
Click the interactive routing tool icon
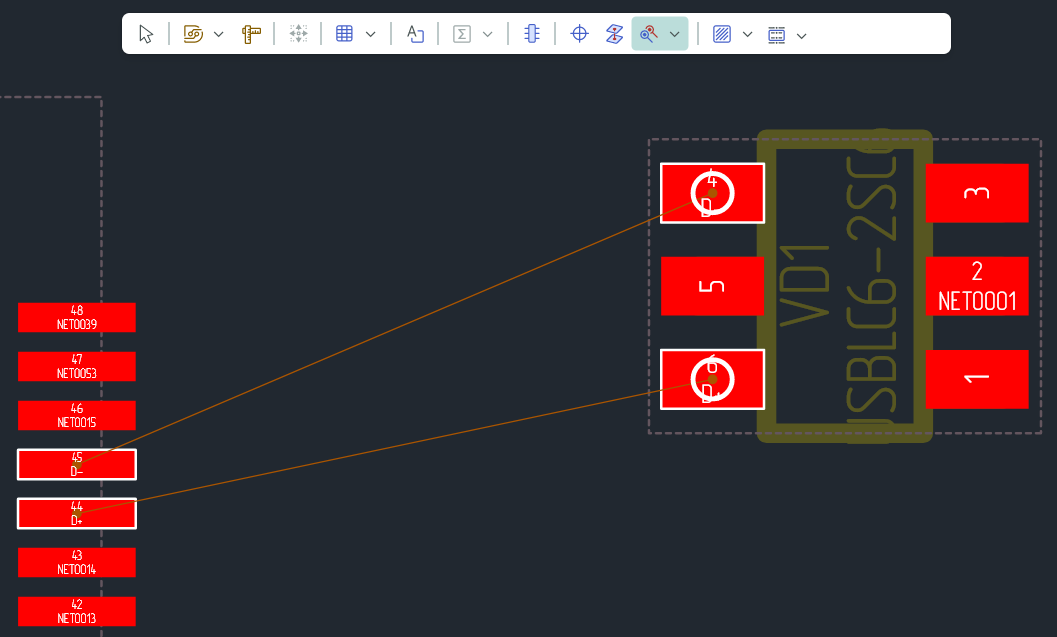193,34
